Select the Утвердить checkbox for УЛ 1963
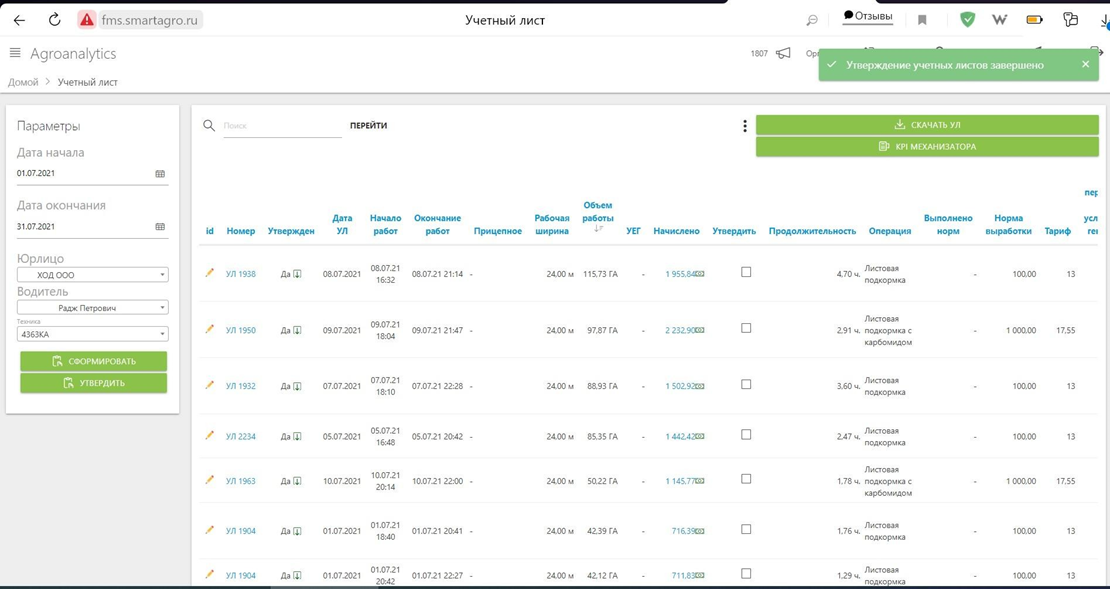 (x=746, y=479)
